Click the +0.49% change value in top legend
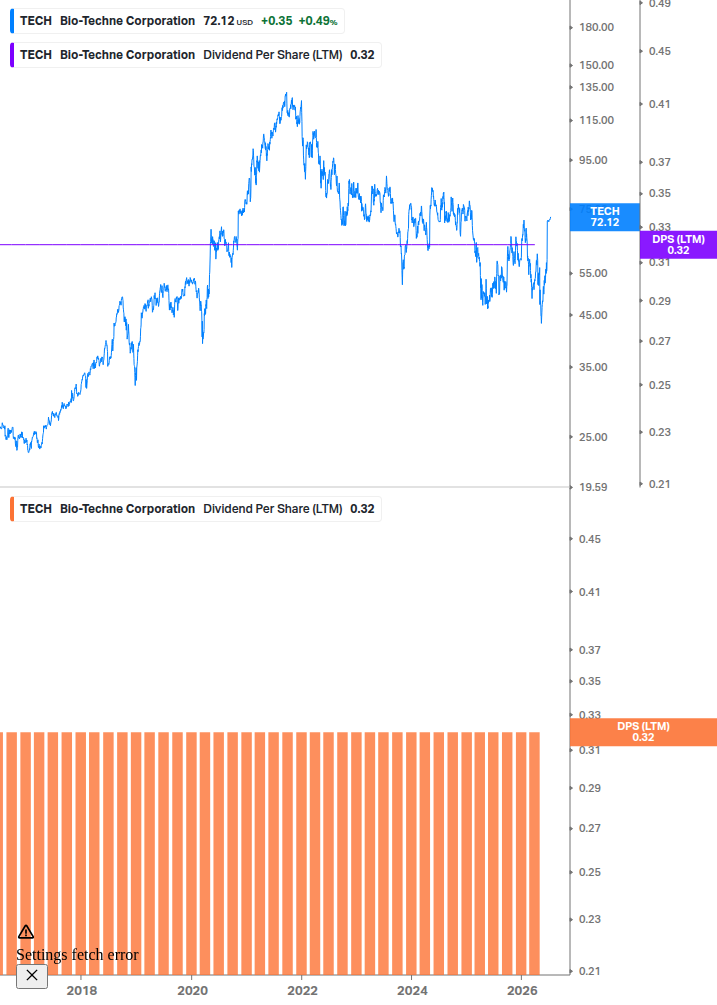Image resolution: width=717 pixels, height=1005 pixels. pos(318,21)
